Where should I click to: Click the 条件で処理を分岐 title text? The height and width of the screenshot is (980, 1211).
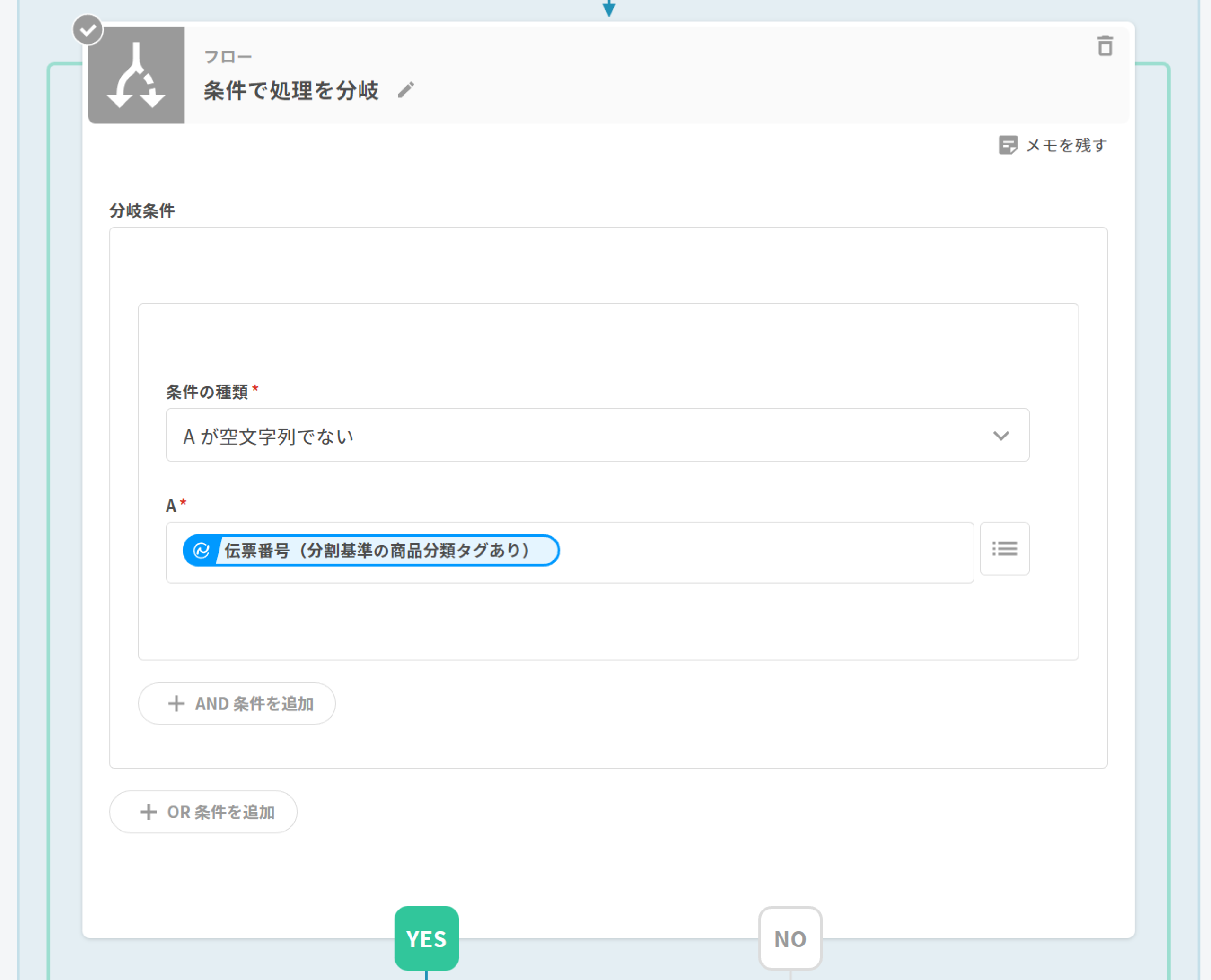click(291, 90)
